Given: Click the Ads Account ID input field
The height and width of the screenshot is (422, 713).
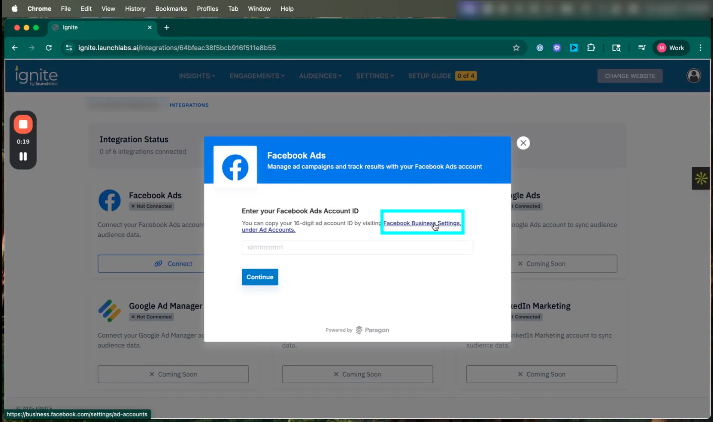Looking at the screenshot, I should (x=357, y=247).
